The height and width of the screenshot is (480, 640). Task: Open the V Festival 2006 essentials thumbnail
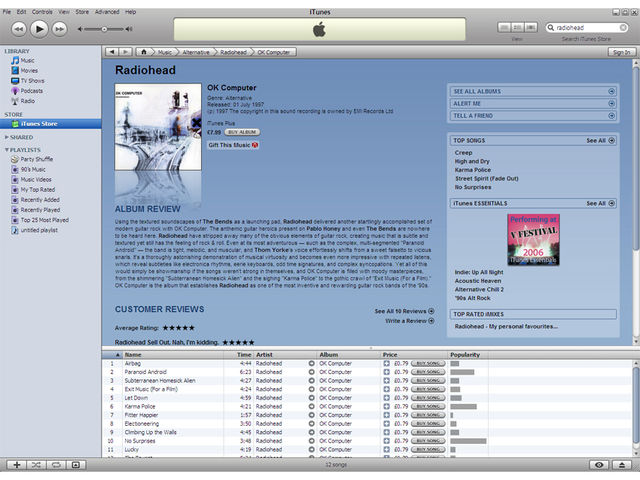coord(533,240)
